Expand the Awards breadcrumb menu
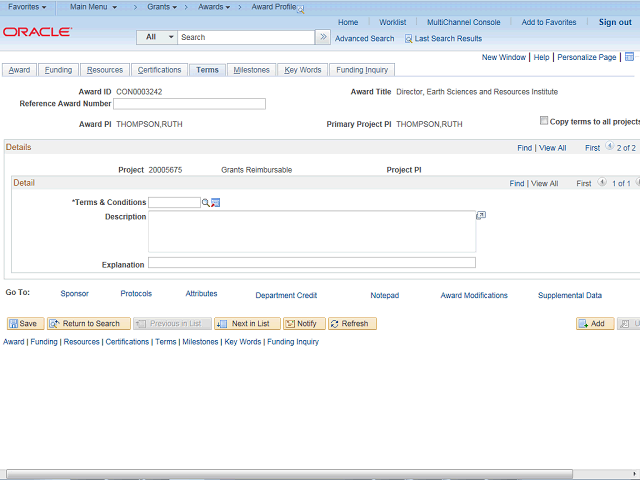 tap(214, 7)
